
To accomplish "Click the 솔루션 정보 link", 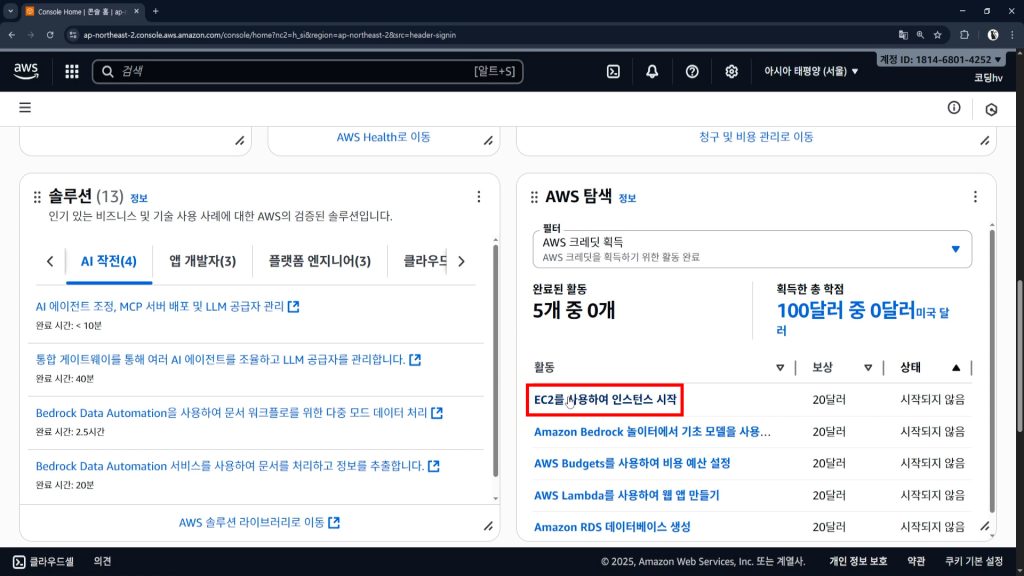I will pos(138,198).
